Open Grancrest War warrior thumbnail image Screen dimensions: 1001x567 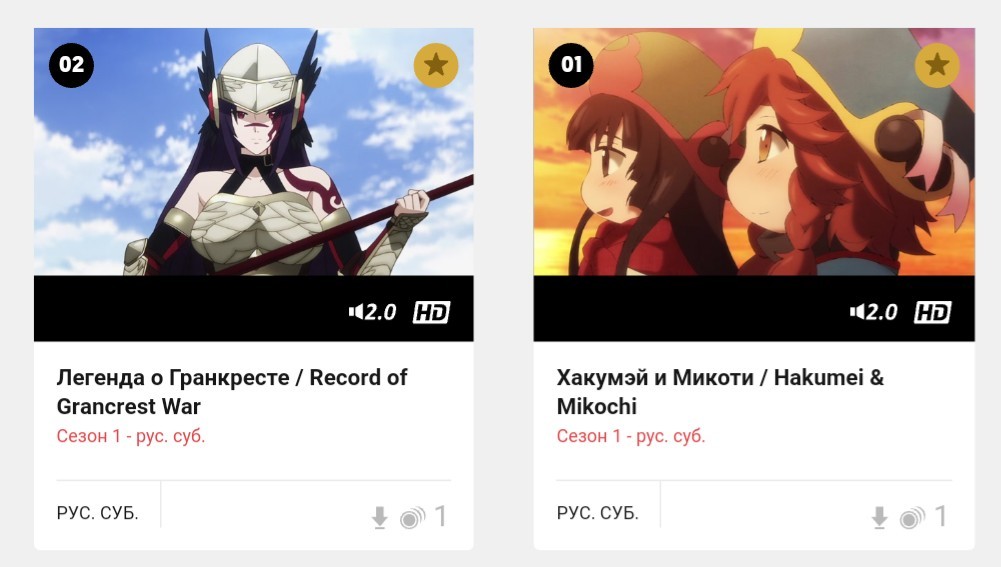[253, 152]
